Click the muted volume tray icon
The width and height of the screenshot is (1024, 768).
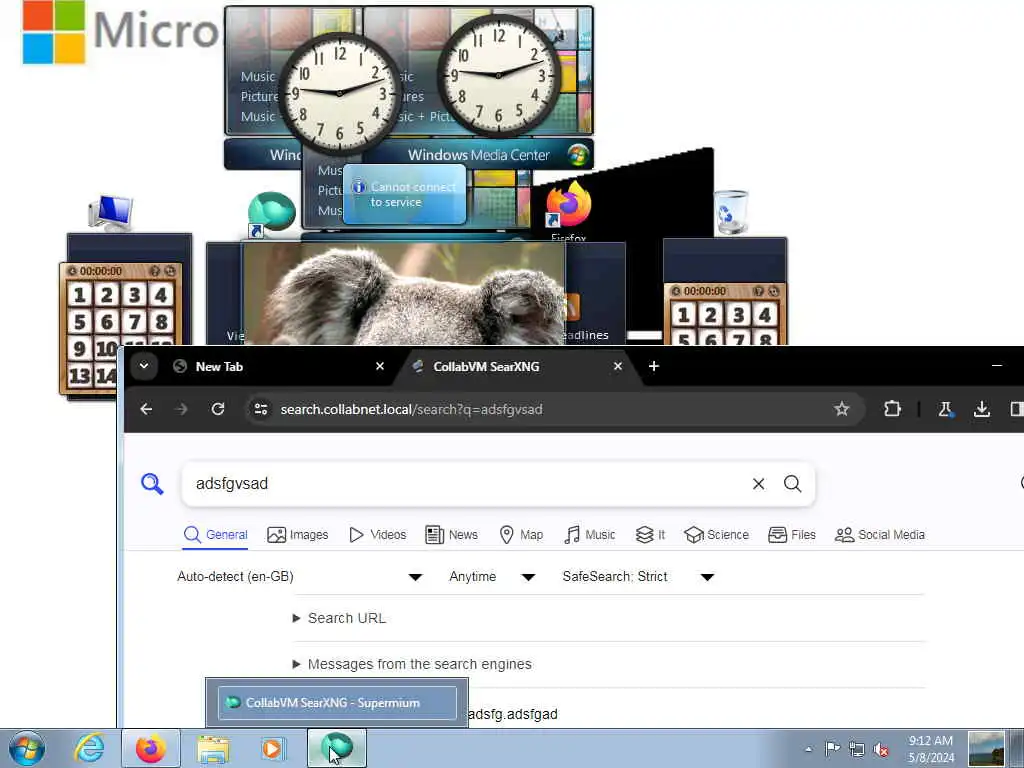click(x=882, y=749)
